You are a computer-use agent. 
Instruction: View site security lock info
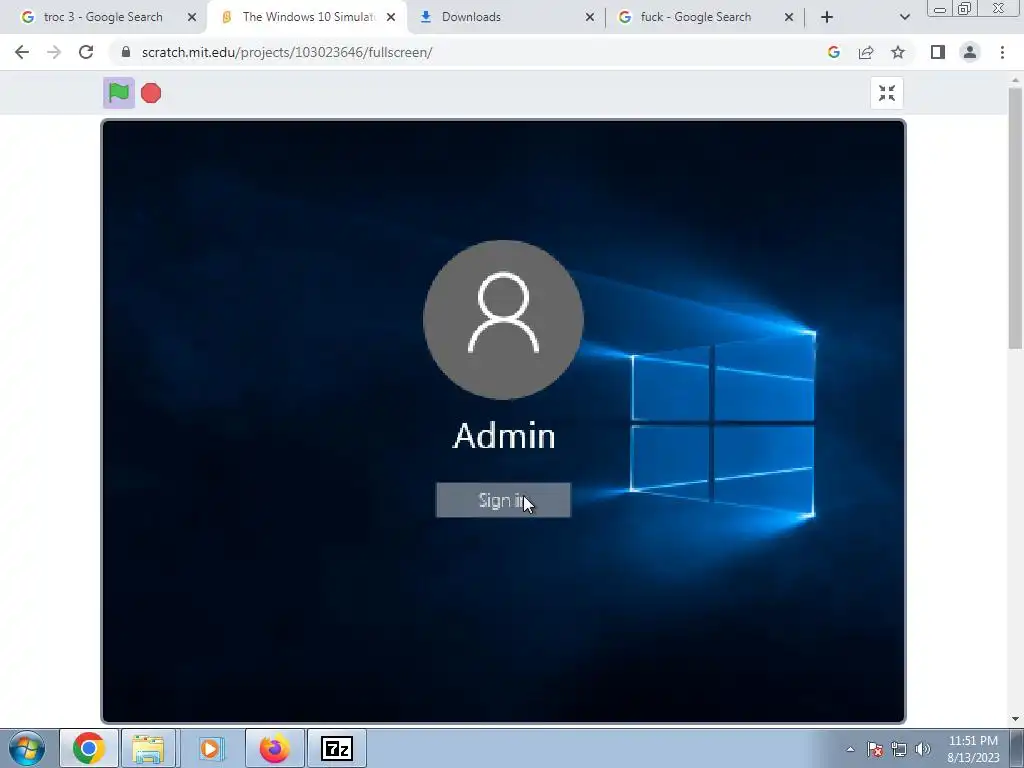[126, 52]
